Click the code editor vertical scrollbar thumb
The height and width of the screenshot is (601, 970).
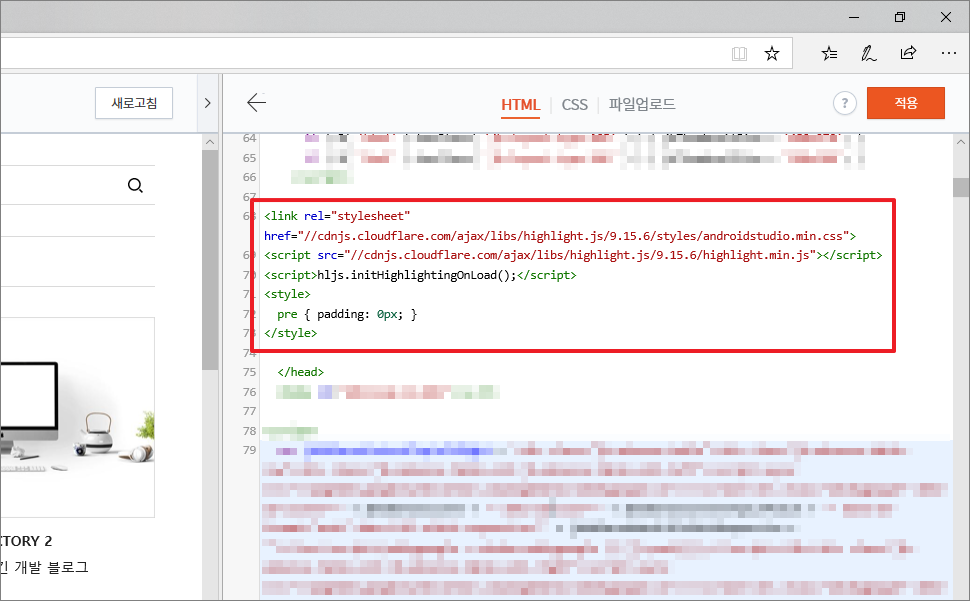coord(961,187)
